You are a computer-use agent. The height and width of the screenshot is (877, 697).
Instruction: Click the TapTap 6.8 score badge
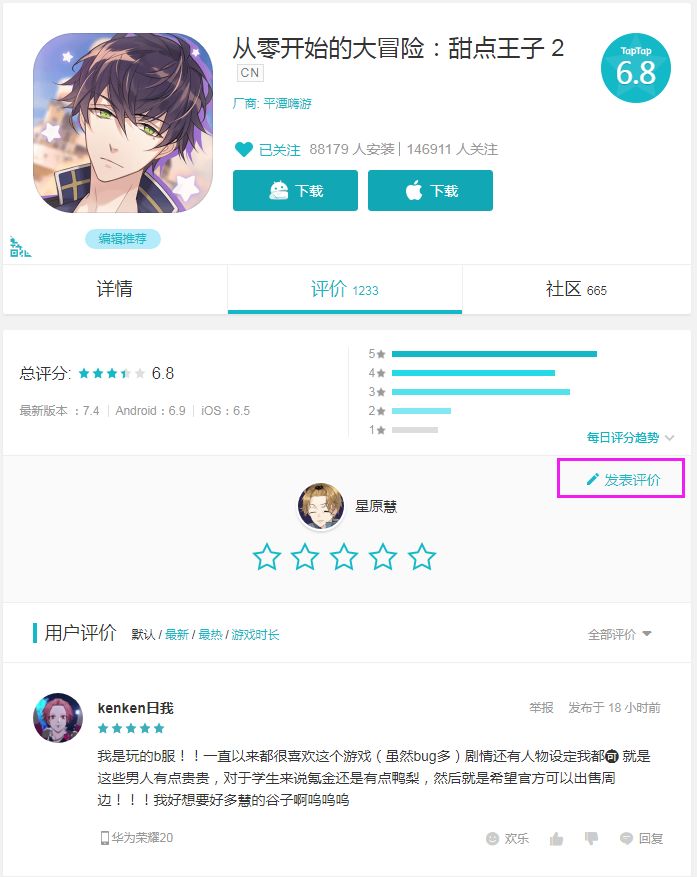tap(635, 68)
